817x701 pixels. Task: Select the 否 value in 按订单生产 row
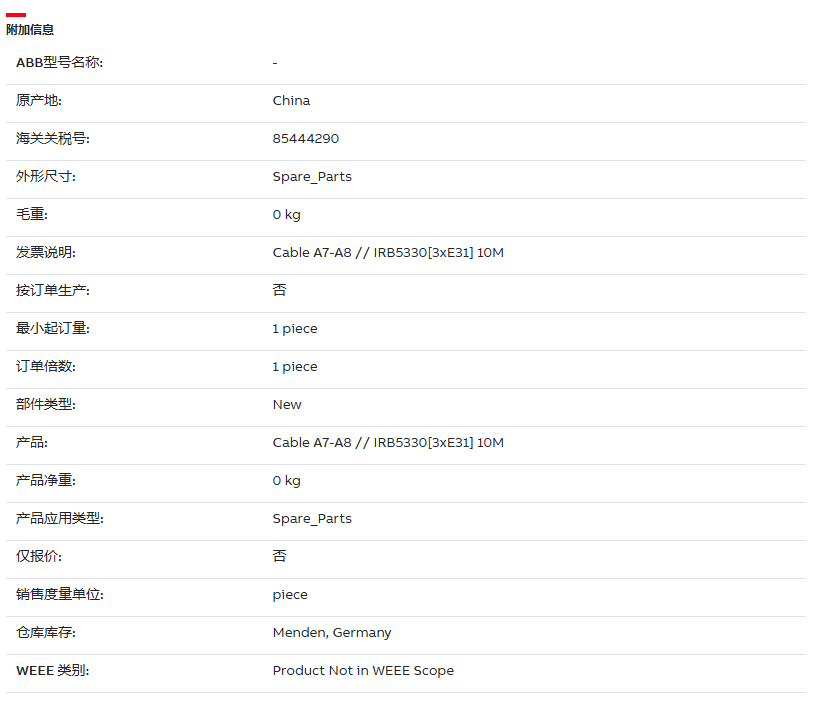pos(280,290)
